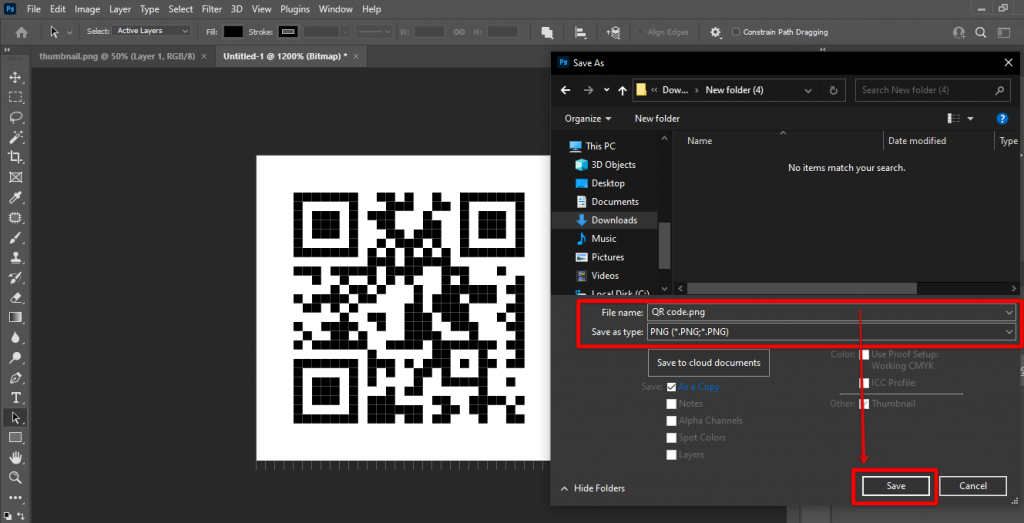Screen dimensions: 1024x523
Task: Enable the Thumbnail checkbox
Action: 864,404
